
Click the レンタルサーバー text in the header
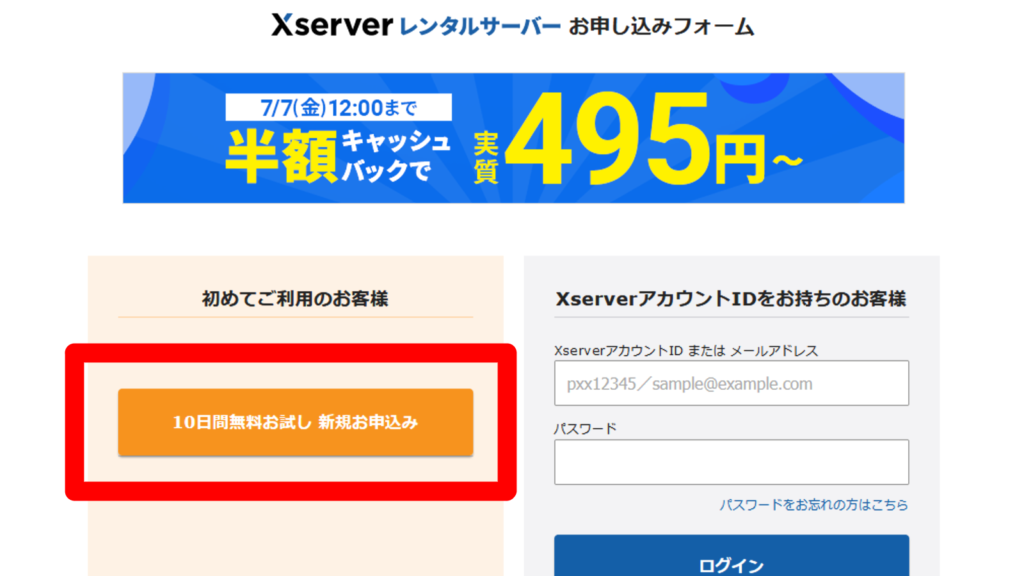click(x=479, y=27)
